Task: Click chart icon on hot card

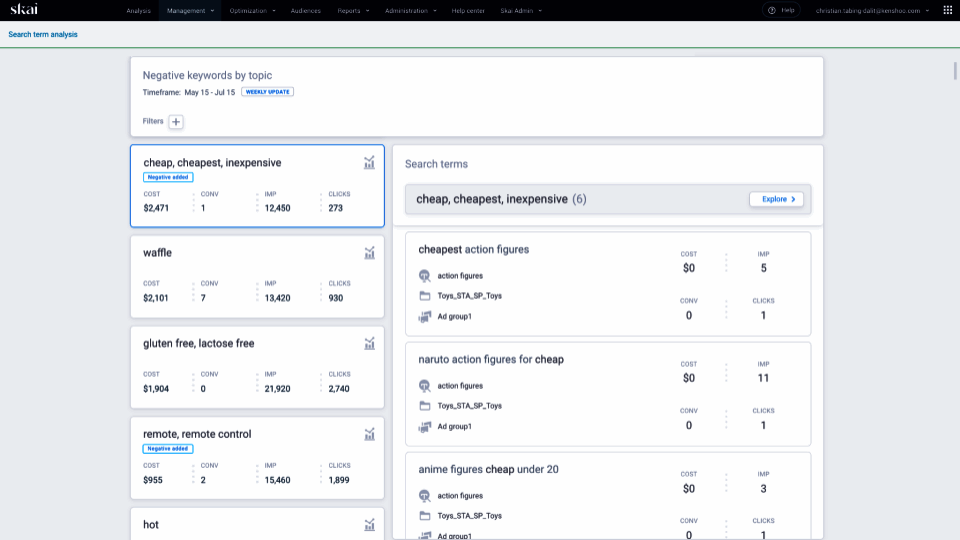Action: point(369,524)
